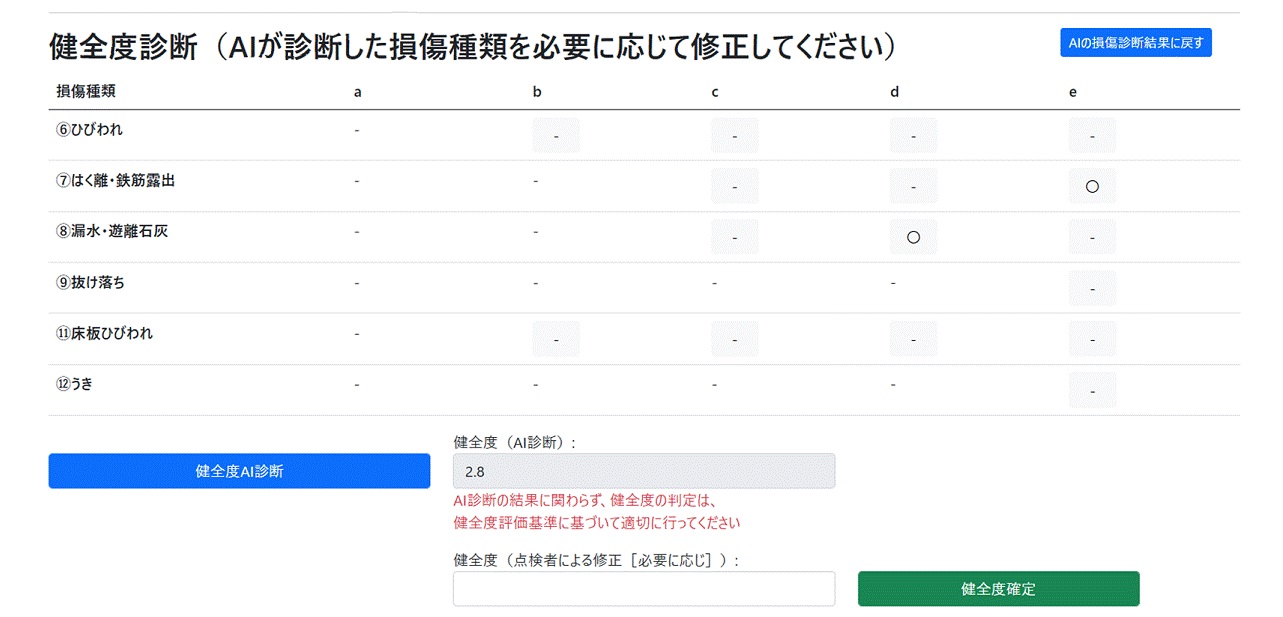Select grade c for ⑪床板ひびわれ

735,339
